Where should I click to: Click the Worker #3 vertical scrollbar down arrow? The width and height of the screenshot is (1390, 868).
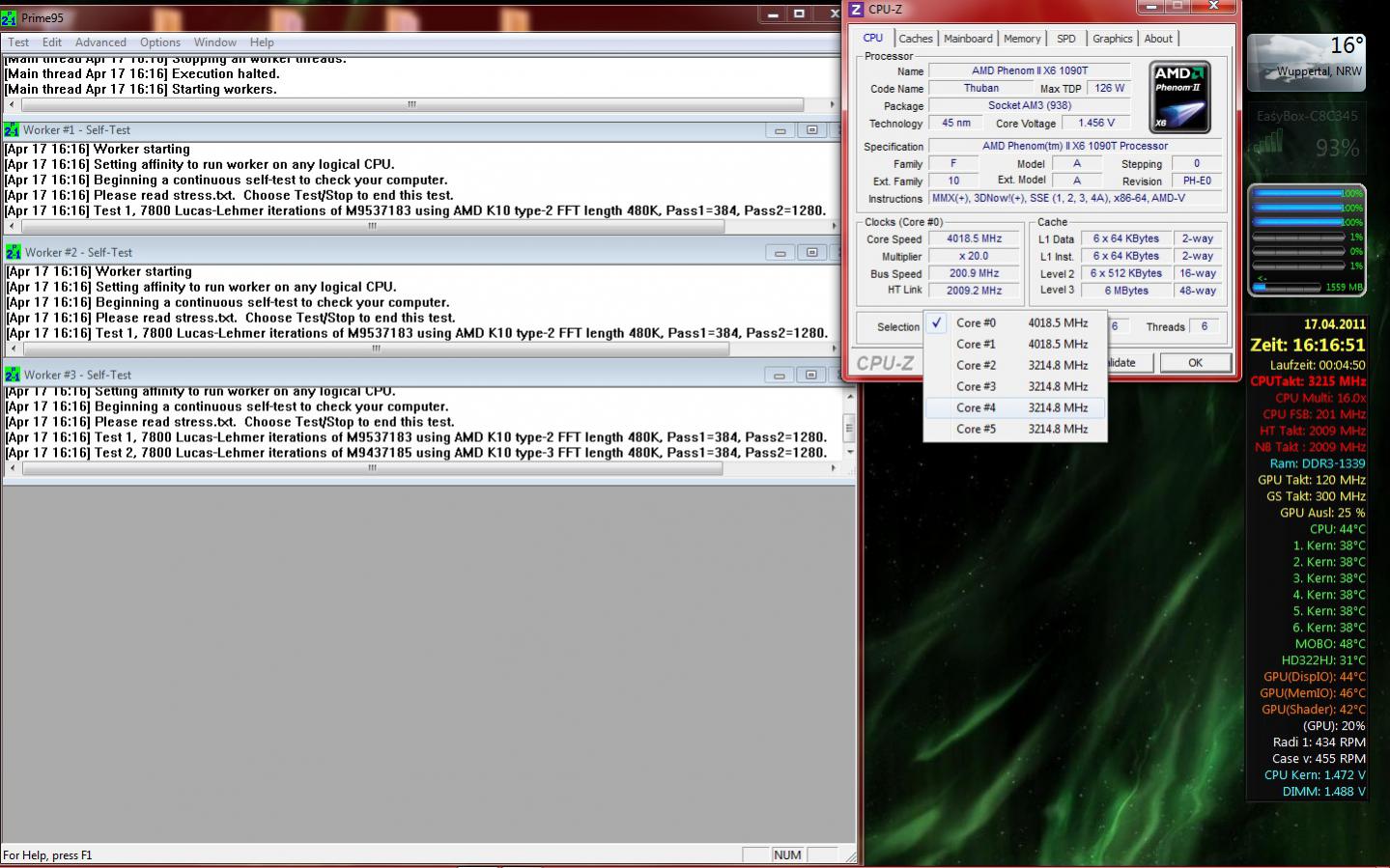coord(849,452)
